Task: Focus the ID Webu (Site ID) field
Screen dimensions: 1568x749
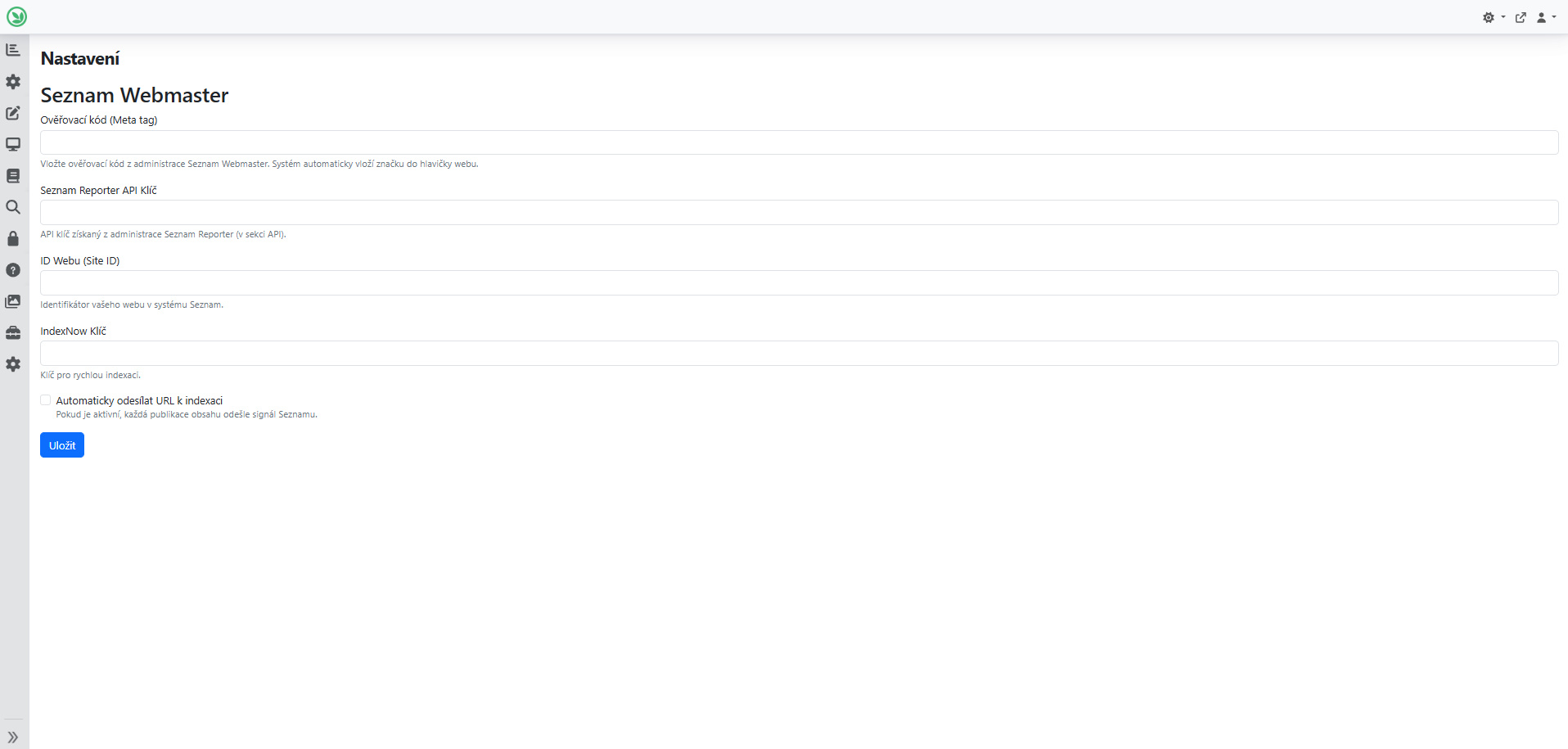Action: [799, 283]
